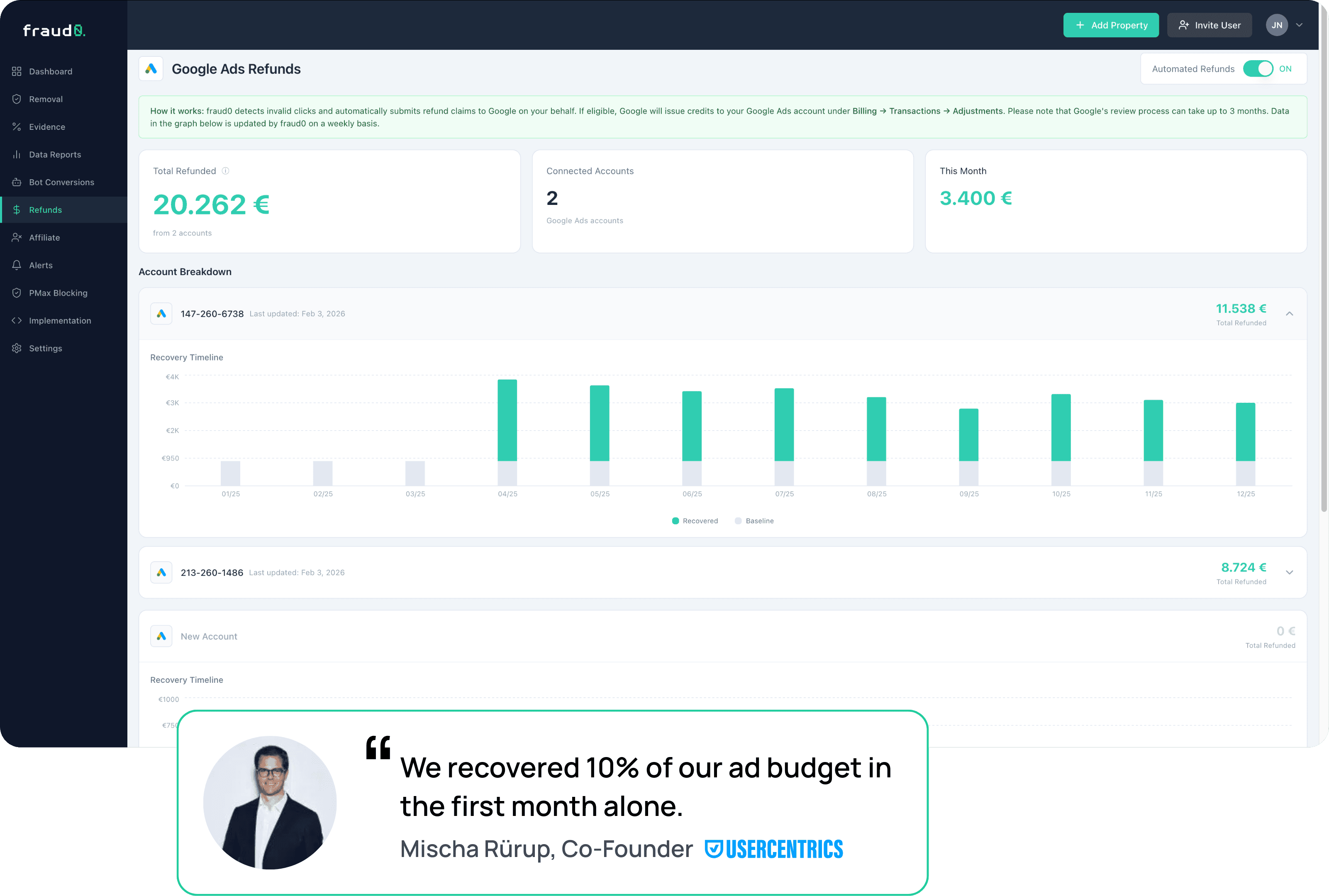Select the Dashboard icon in sidebar

click(x=17, y=71)
